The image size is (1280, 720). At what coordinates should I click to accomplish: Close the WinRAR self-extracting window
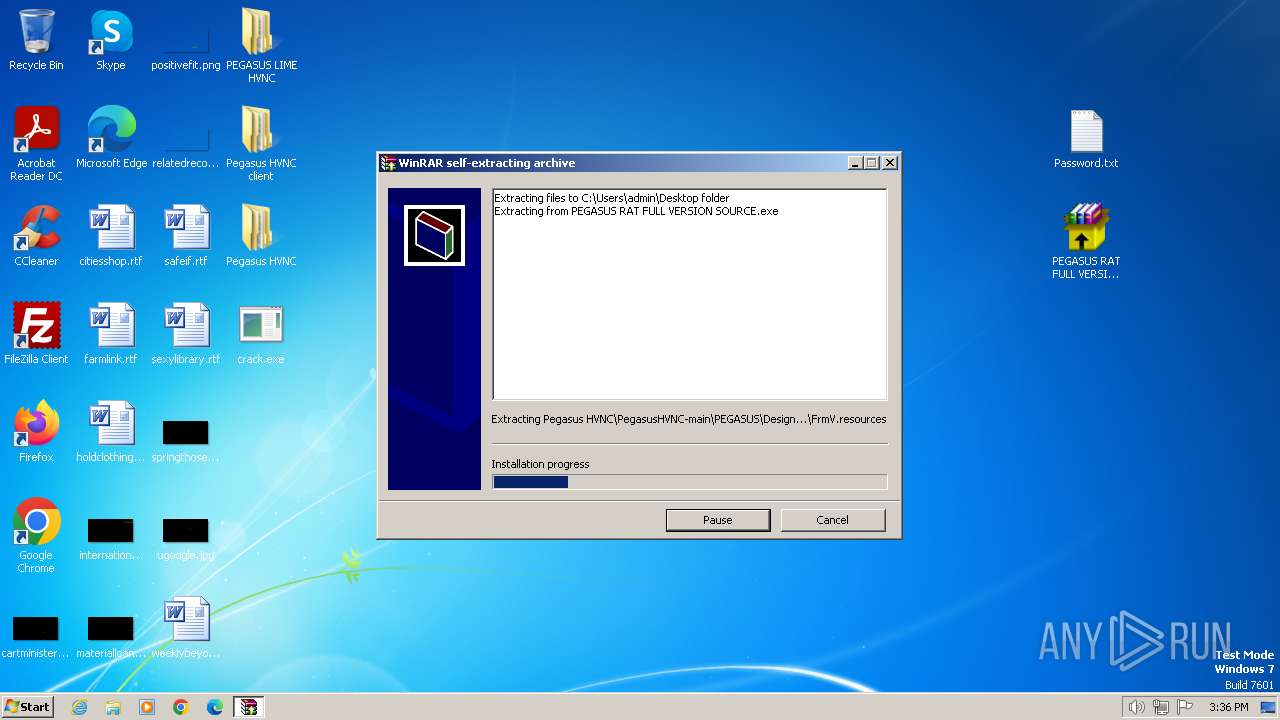890,163
